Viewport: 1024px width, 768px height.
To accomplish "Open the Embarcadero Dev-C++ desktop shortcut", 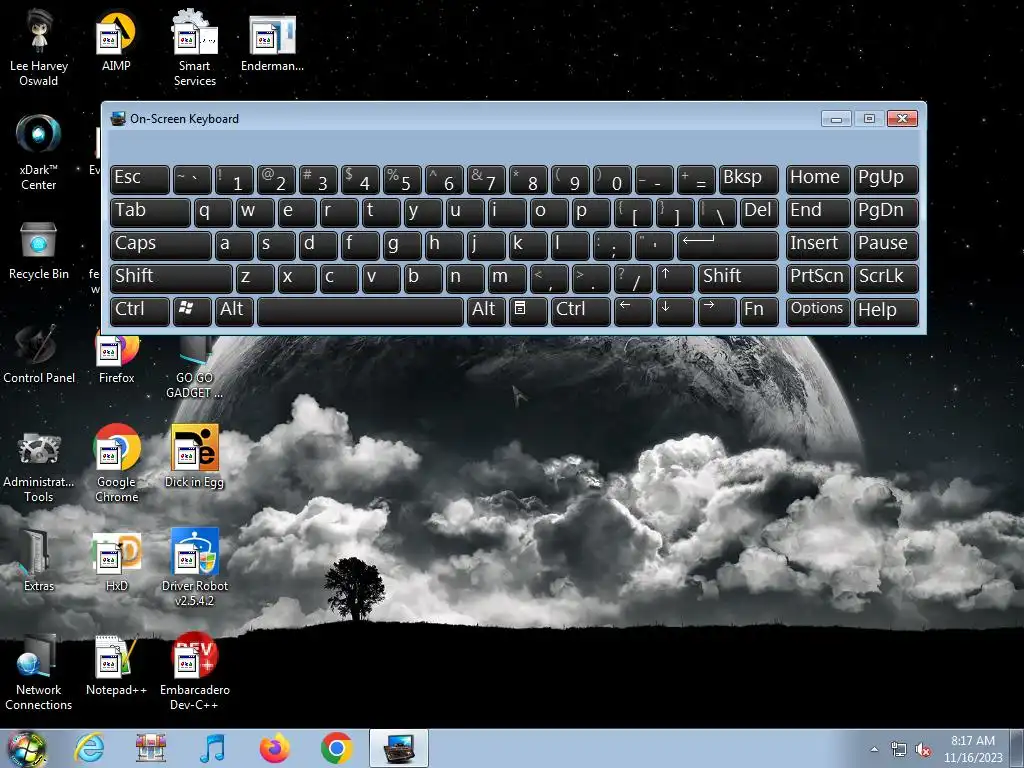I will pos(195,671).
